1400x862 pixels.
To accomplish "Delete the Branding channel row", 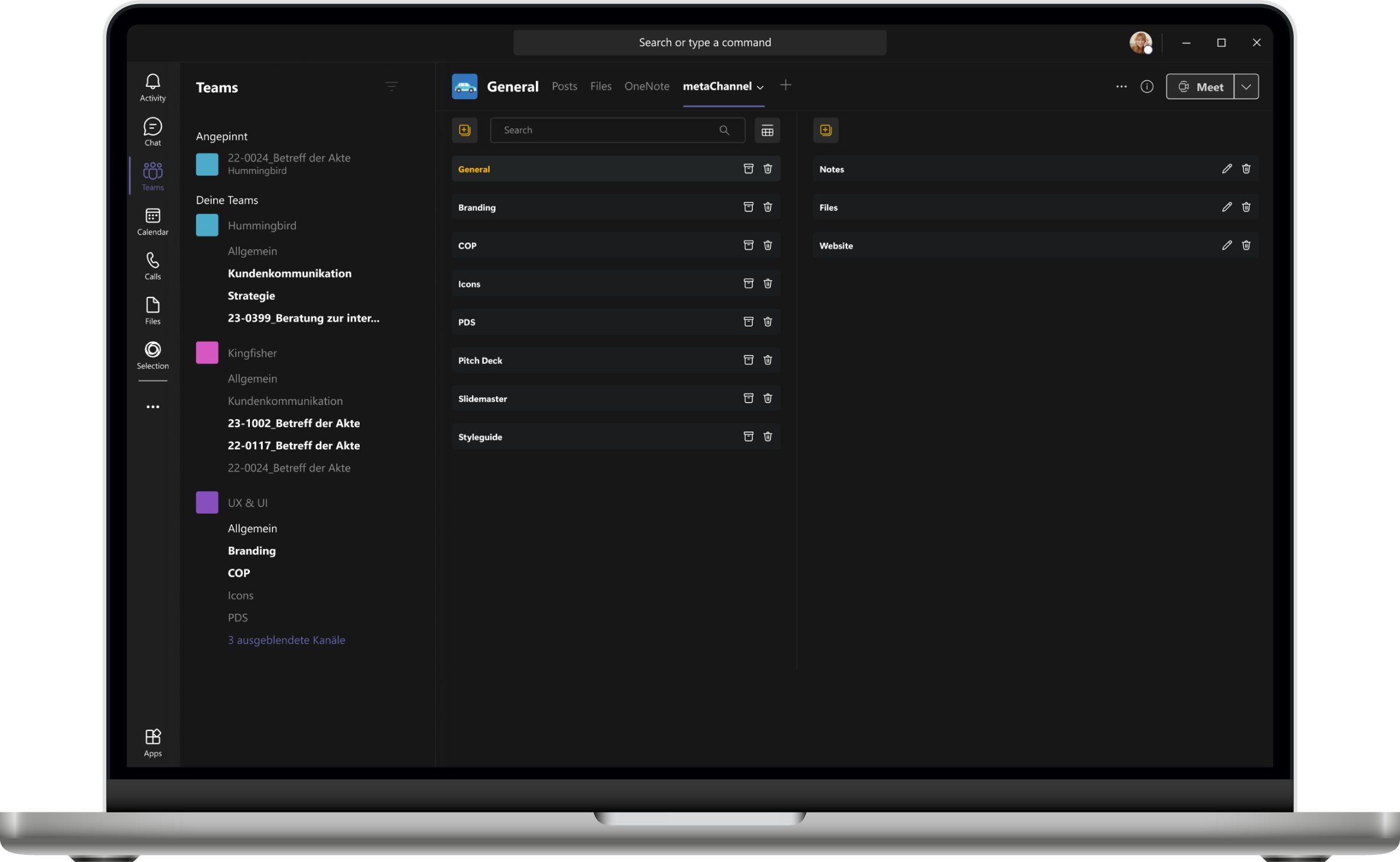I will 767,207.
